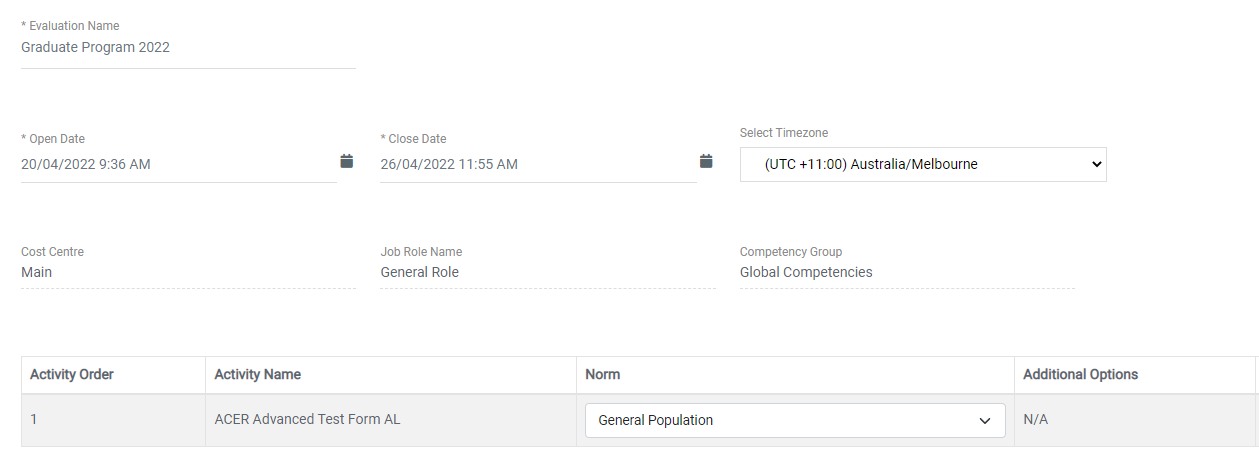Open the Close Date calendar picker

706,161
